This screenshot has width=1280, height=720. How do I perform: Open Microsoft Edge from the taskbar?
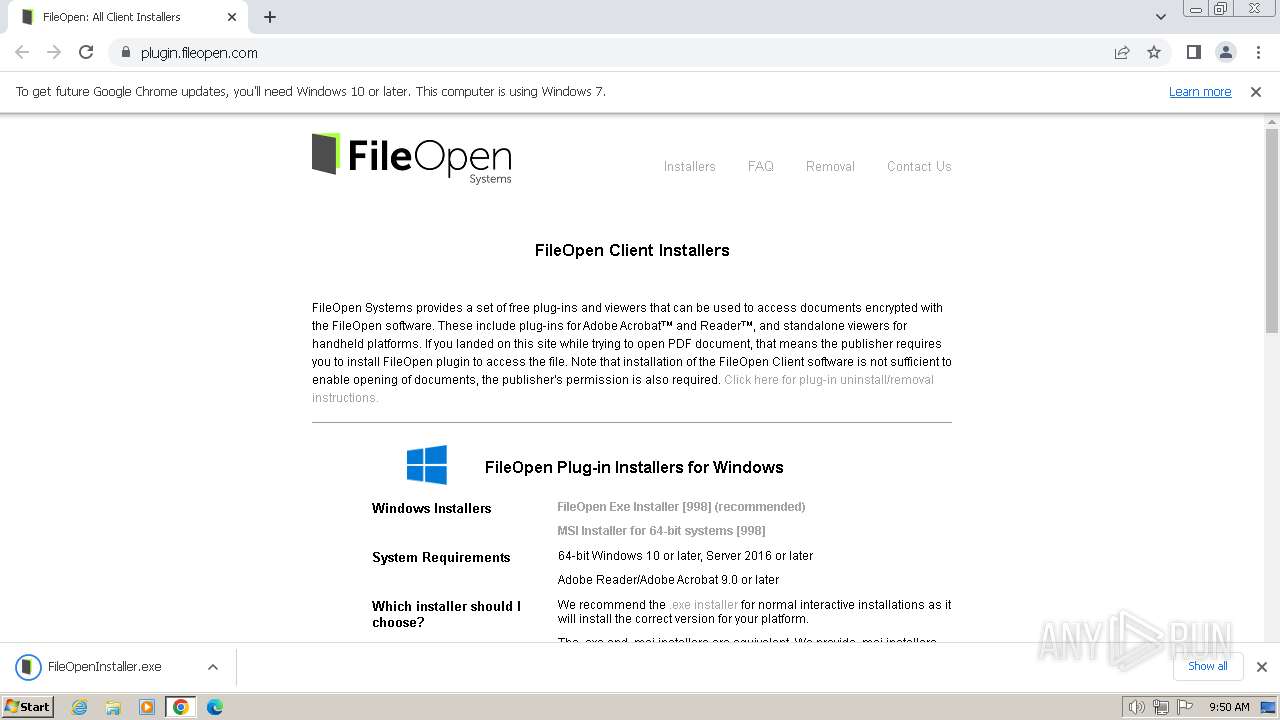point(214,707)
